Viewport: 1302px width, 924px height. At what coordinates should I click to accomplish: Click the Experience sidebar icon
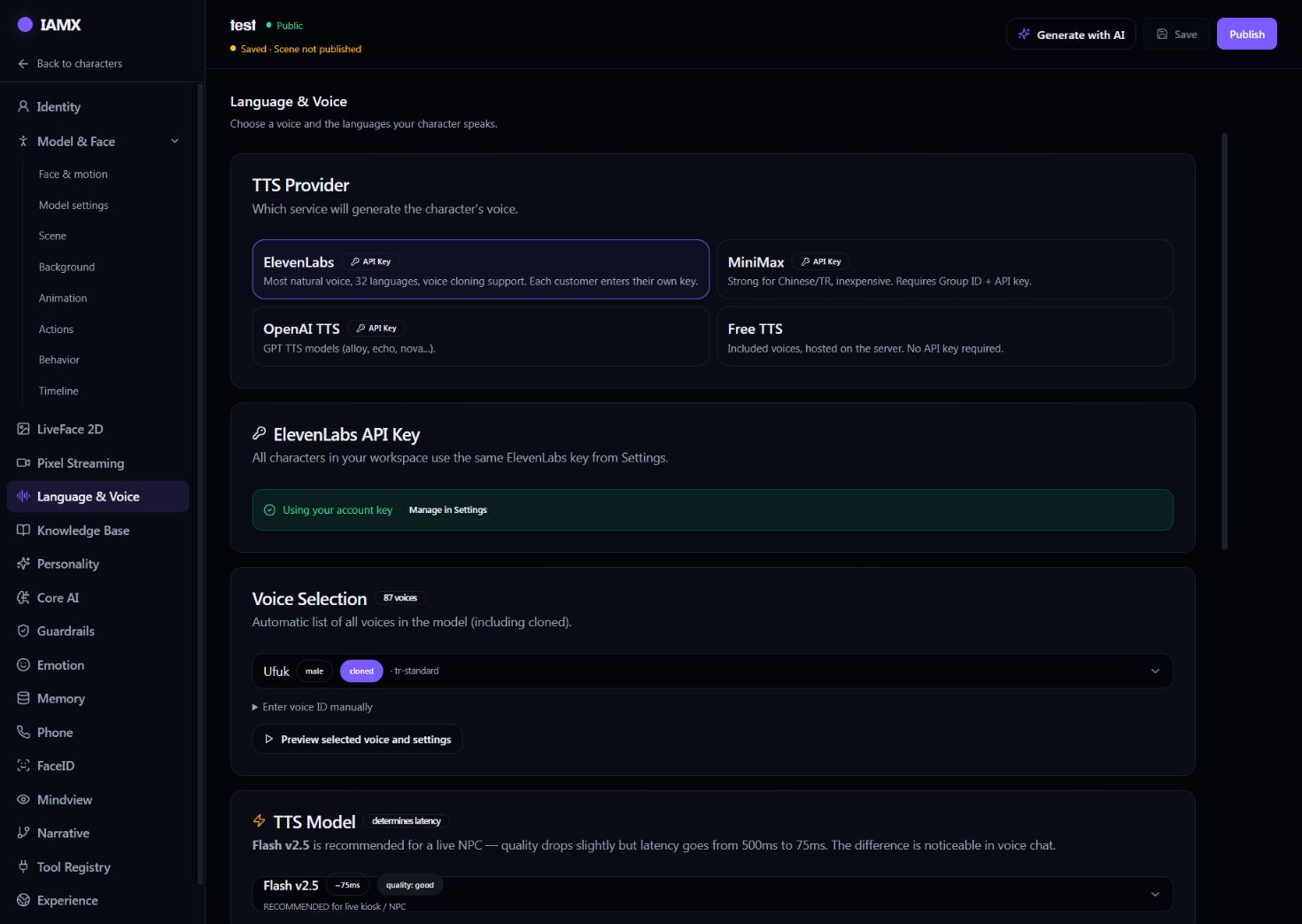click(23, 900)
